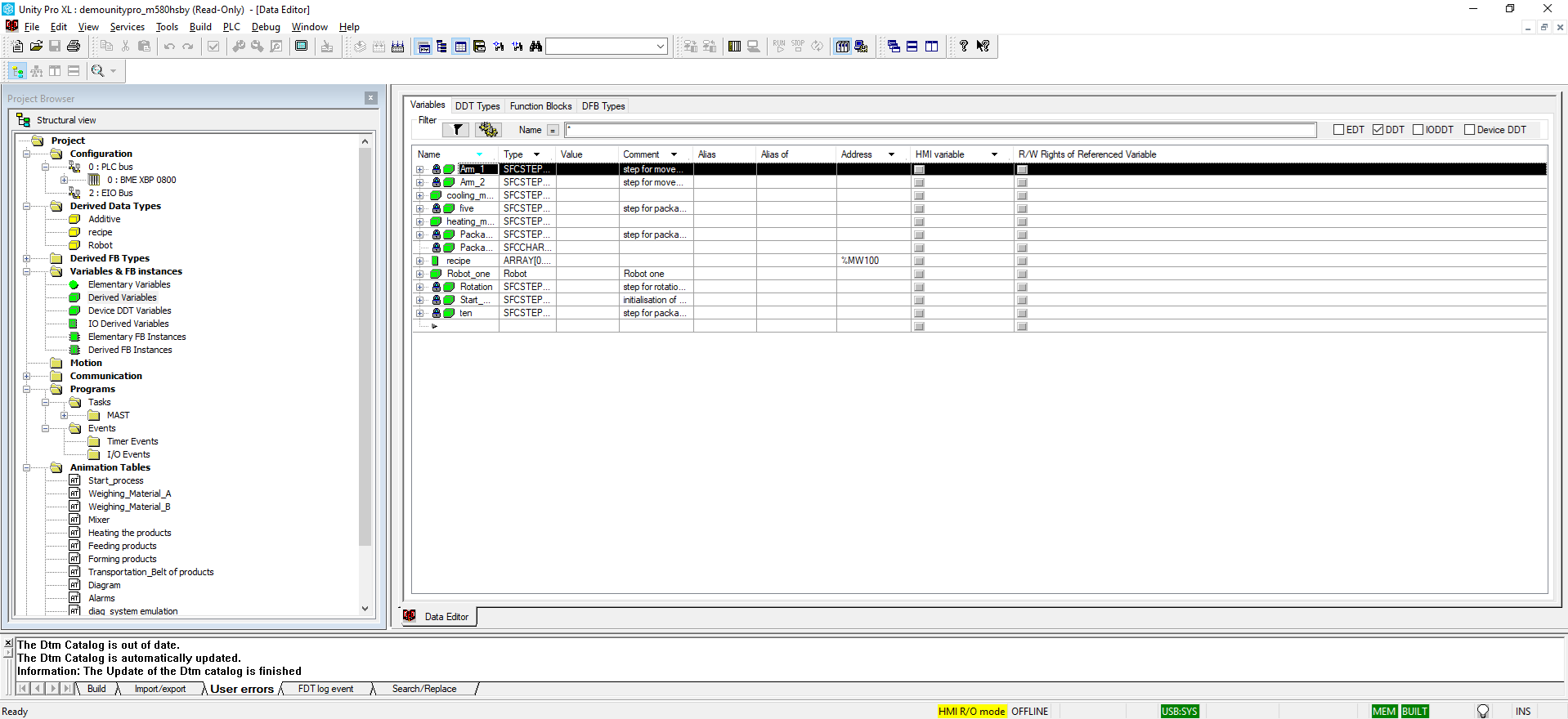
Task: Click the Robot one comment cell
Action: [x=656, y=274]
